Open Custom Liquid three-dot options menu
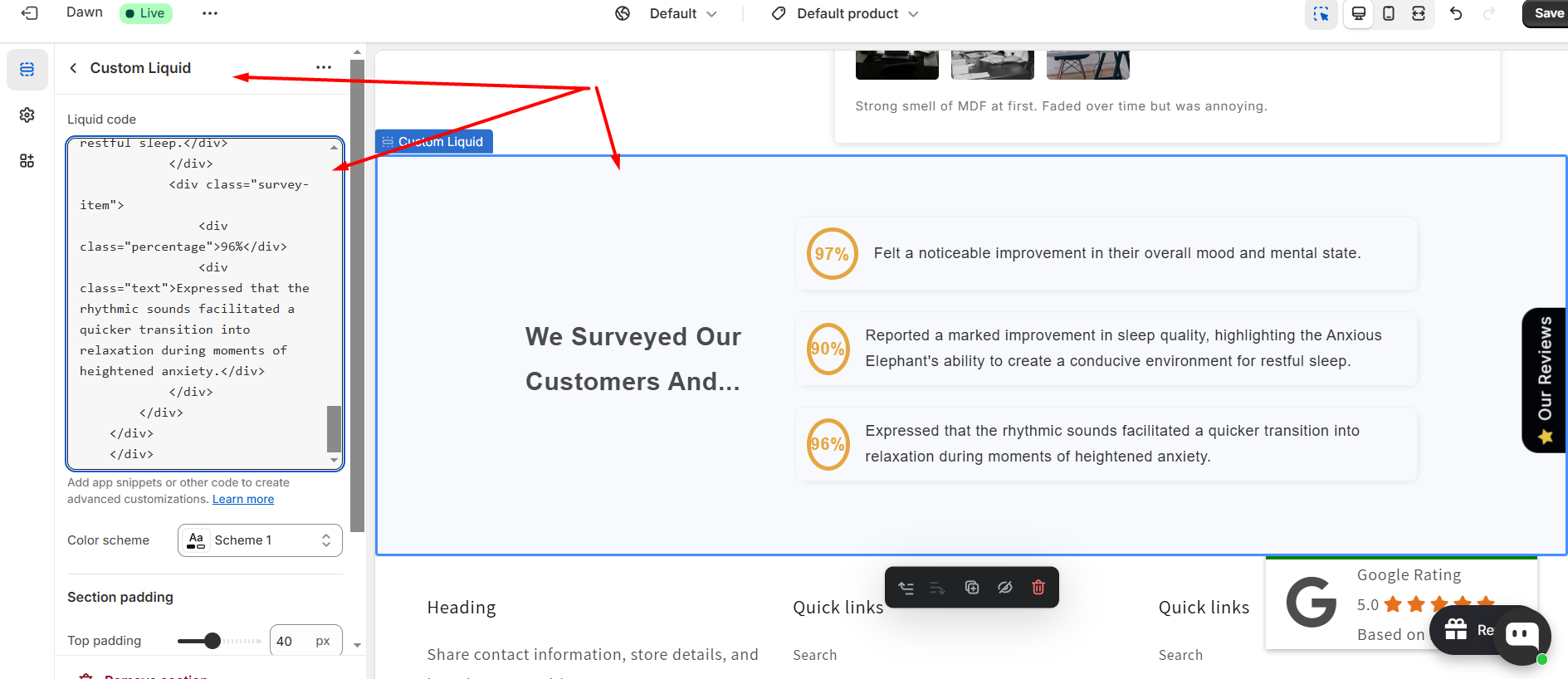 point(324,68)
